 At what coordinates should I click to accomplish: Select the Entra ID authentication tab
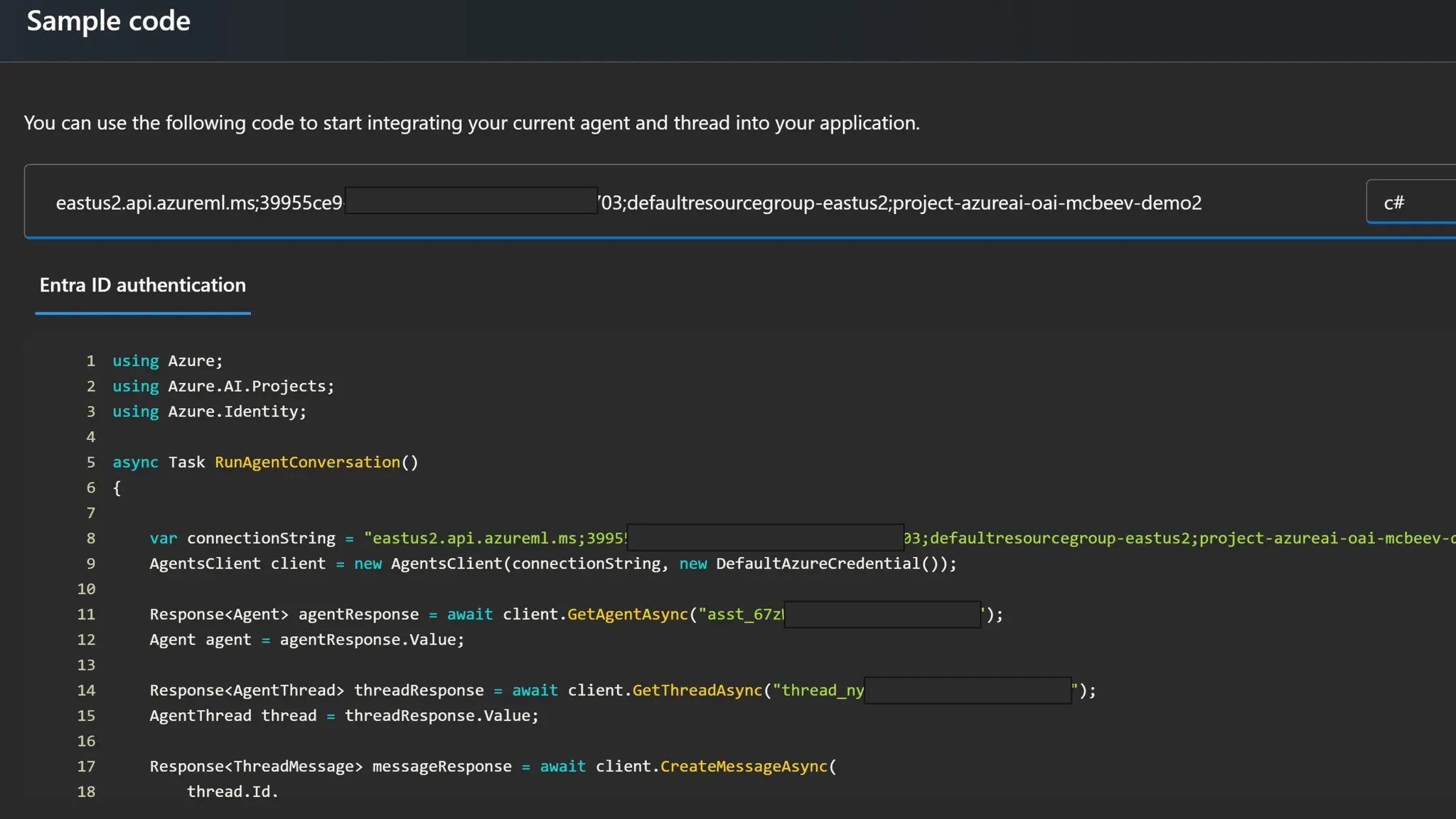143,286
